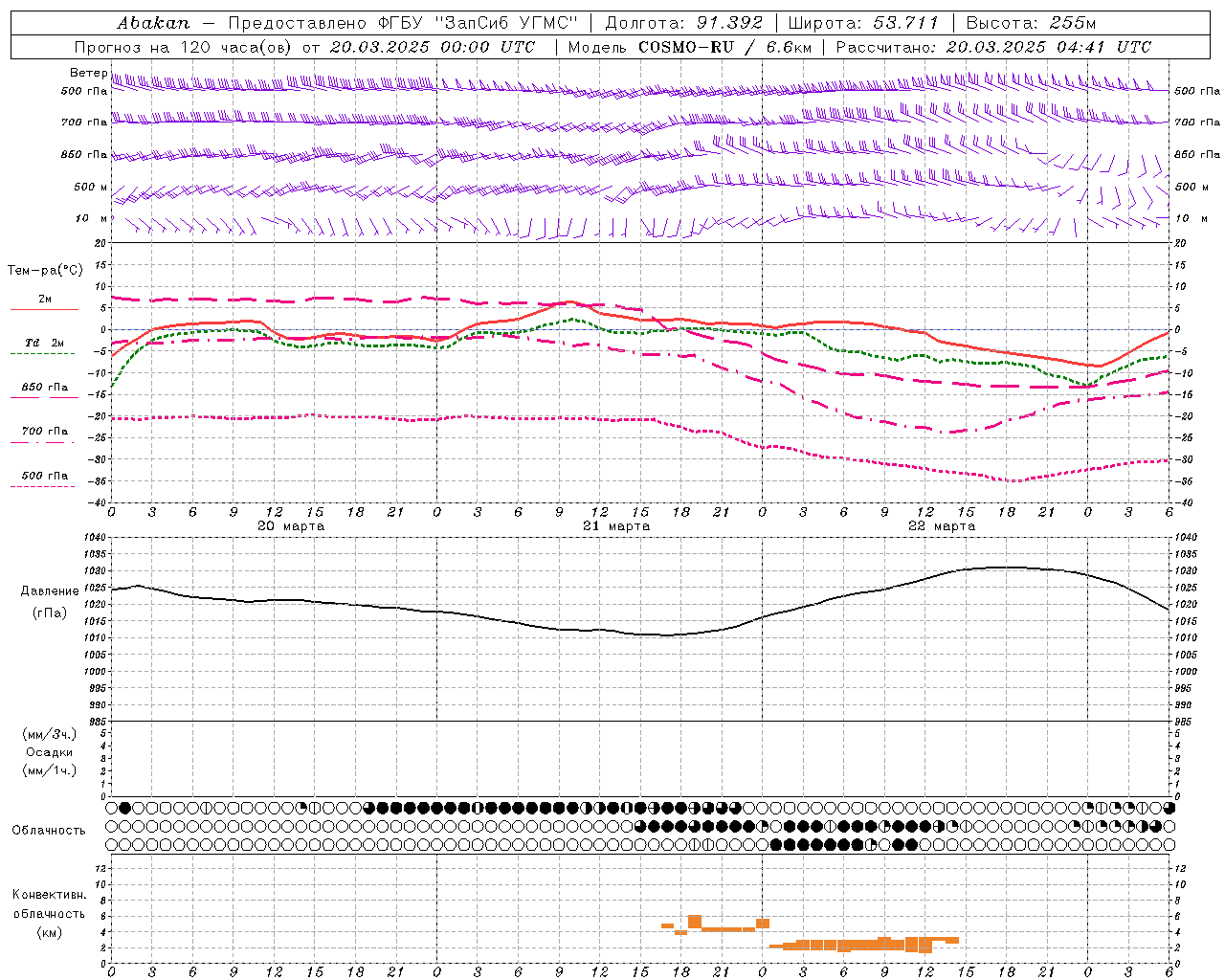Image resolution: width=1225 pixels, height=980 pixels.
Task: Click the 850 гПа temperature legend entry
Action: tap(45, 388)
